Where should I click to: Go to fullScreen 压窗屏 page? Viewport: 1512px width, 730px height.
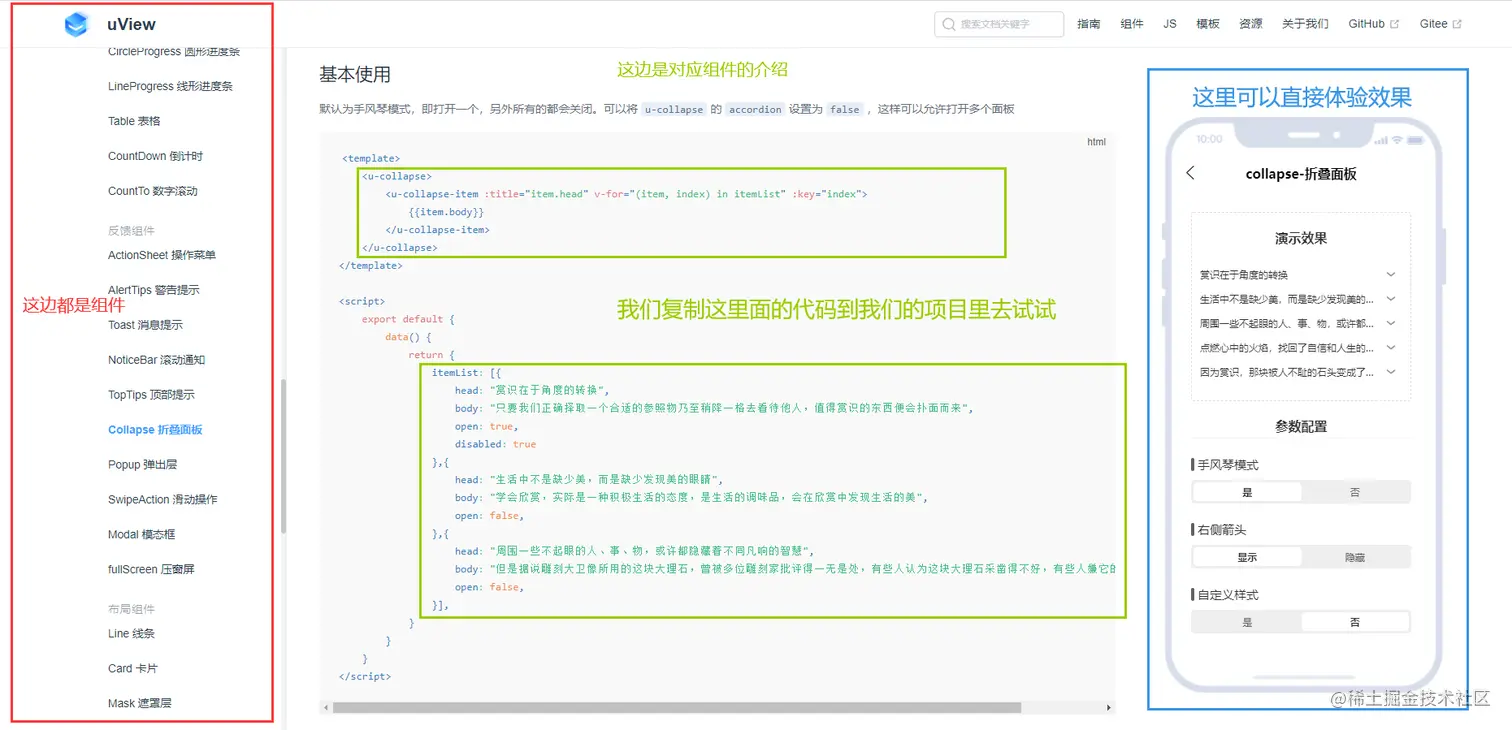(x=151, y=570)
